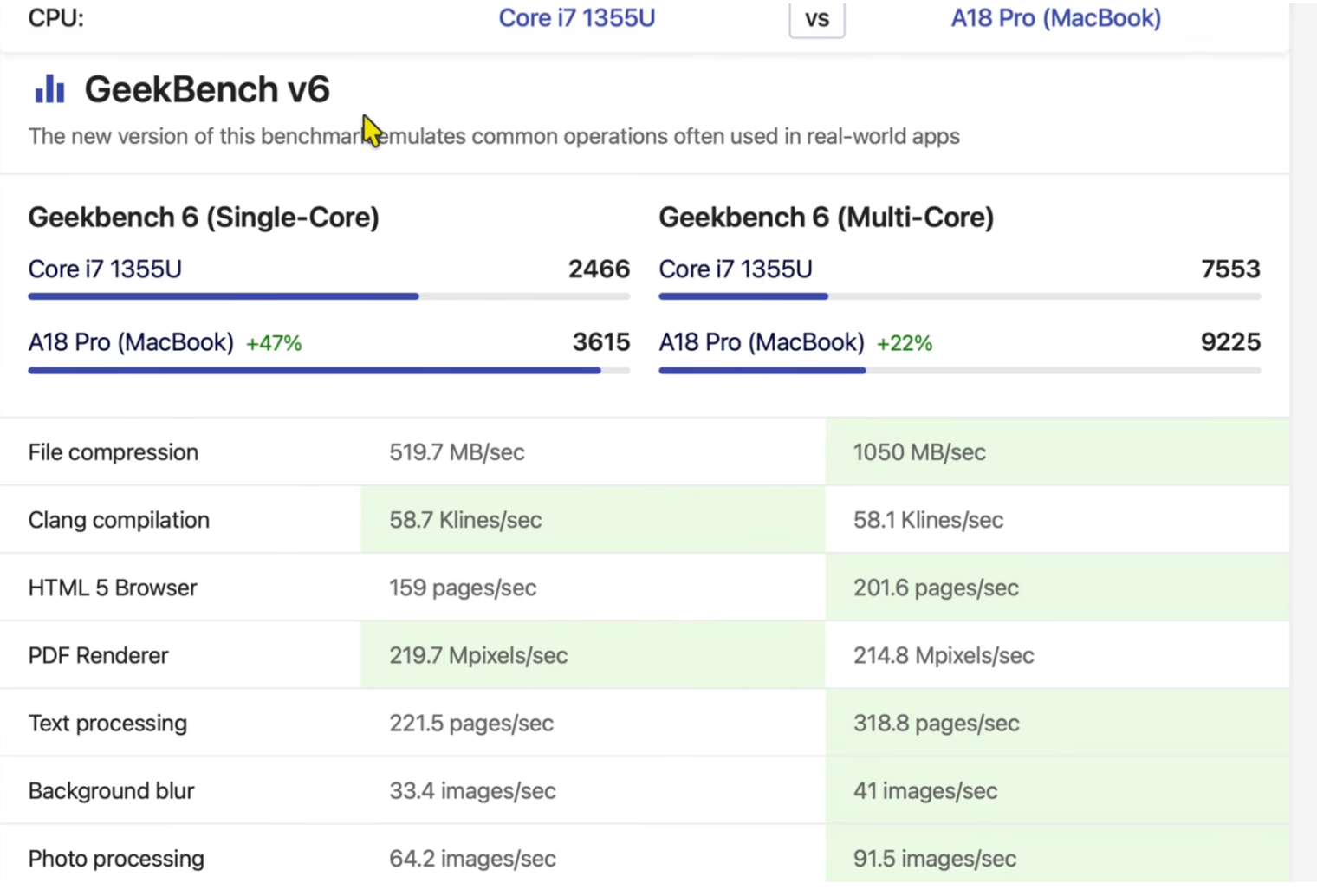
Task: Select the "Geekbench 6 (Single-Core)" heading
Action: (204, 218)
